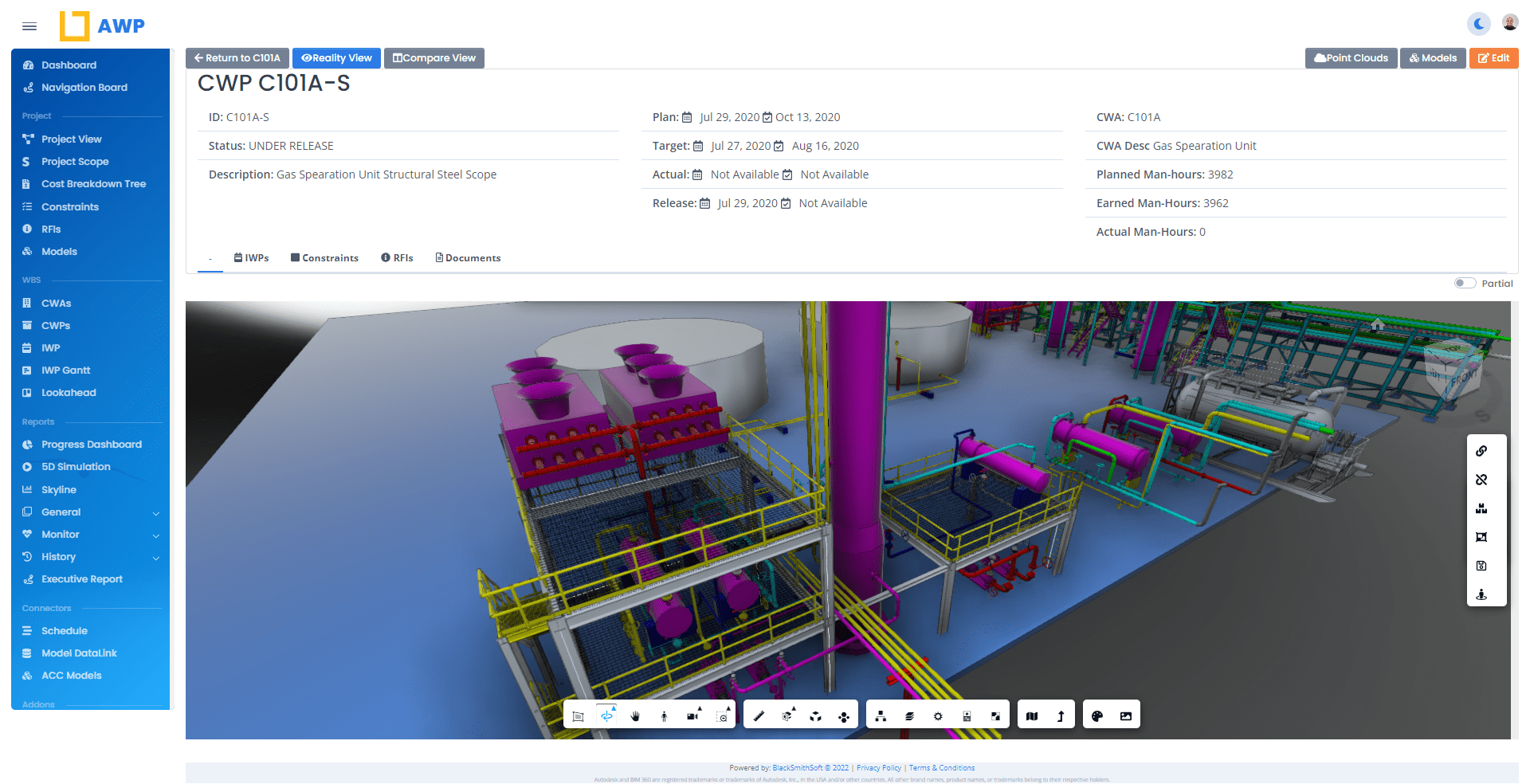Open the Model Browser hierarchy icon
The width and height of the screenshot is (1530, 784).
[x=881, y=716]
